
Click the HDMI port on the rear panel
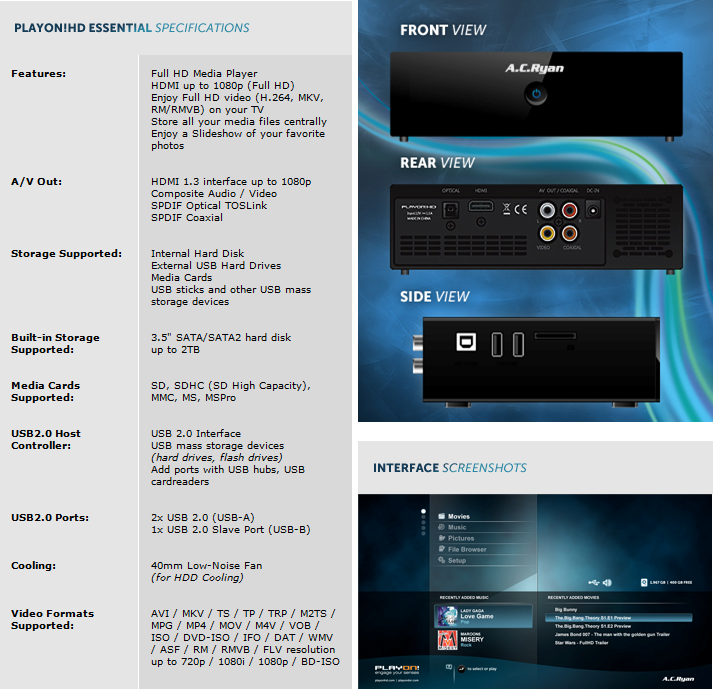point(481,207)
